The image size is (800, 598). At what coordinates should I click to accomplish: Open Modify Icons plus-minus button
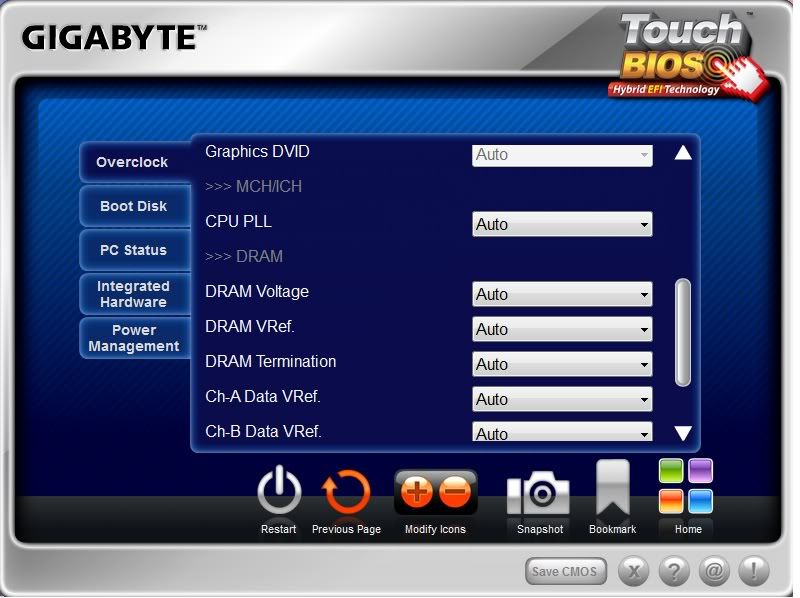pyautogui.click(x=435, y=492)
